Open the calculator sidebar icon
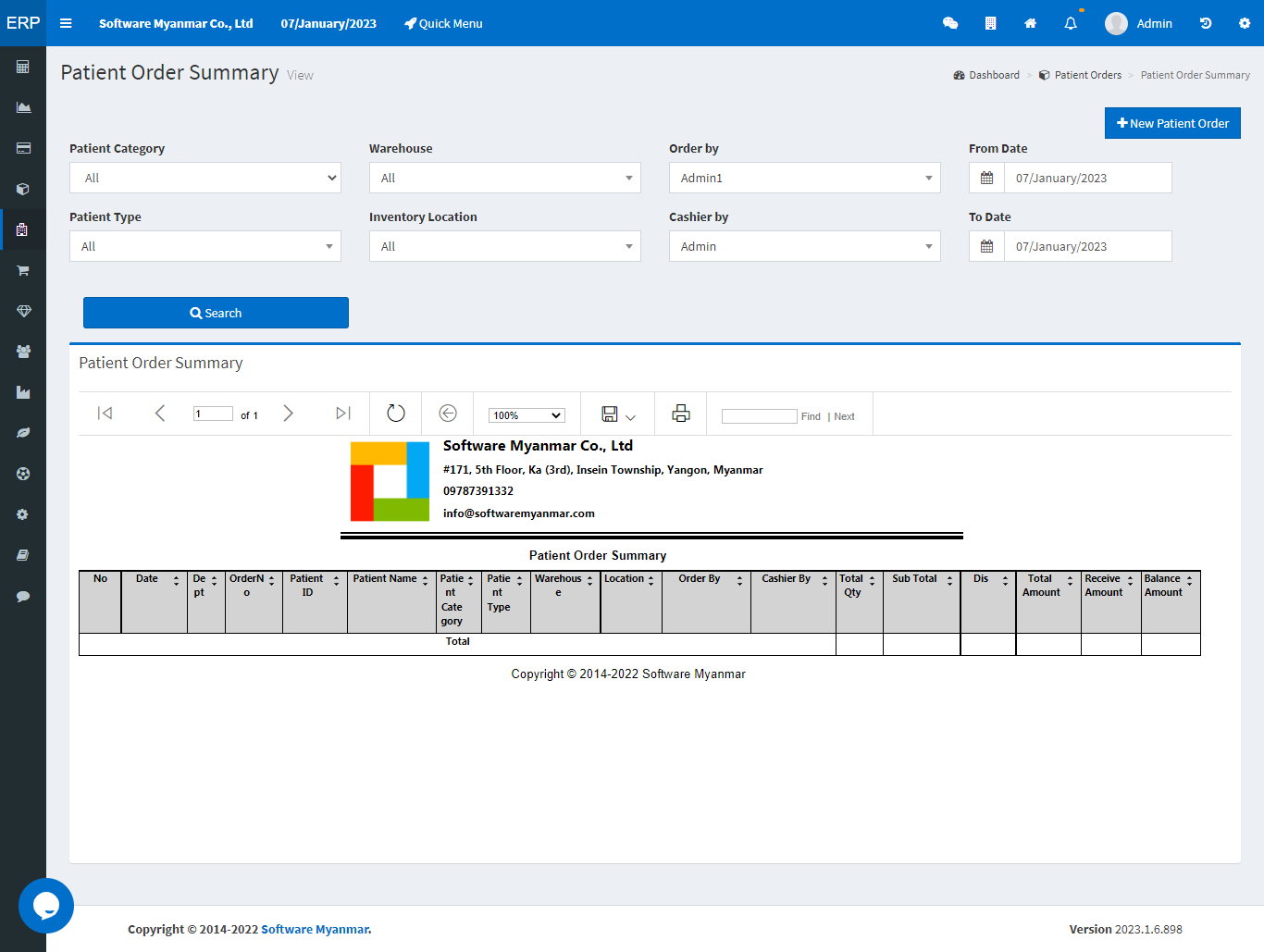Viewport: 1264px width, 952px height. tap(23, 67)
